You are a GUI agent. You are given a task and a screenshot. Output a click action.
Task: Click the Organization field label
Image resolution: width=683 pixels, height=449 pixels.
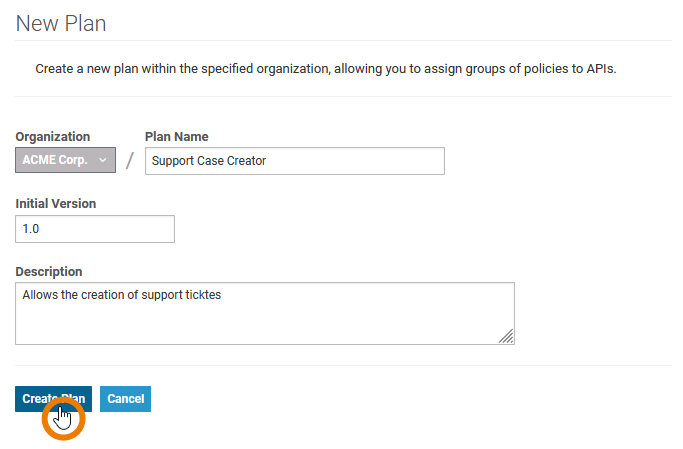53,137
